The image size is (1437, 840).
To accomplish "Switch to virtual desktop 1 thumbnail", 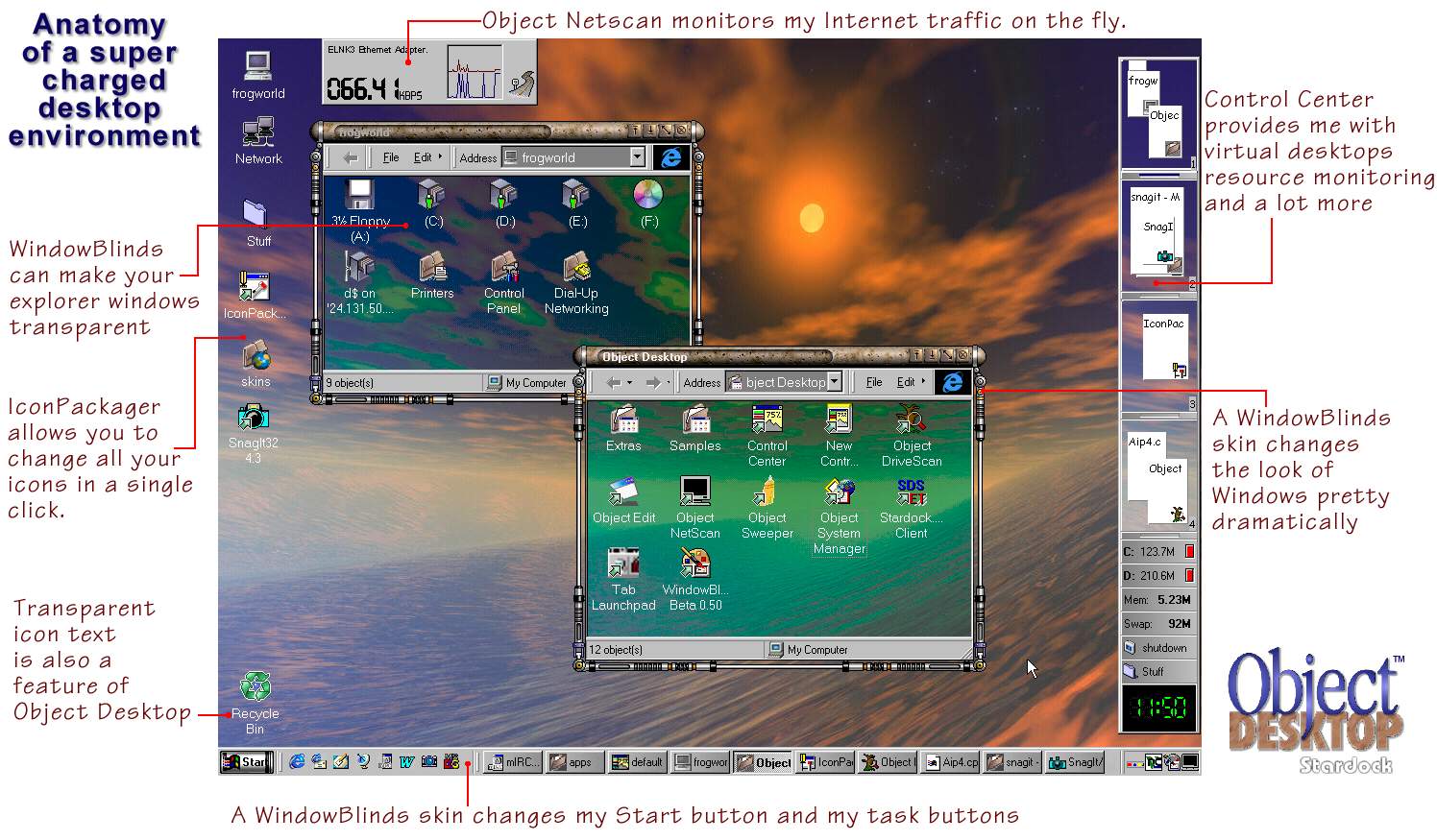I will [x=1159, y=114].
